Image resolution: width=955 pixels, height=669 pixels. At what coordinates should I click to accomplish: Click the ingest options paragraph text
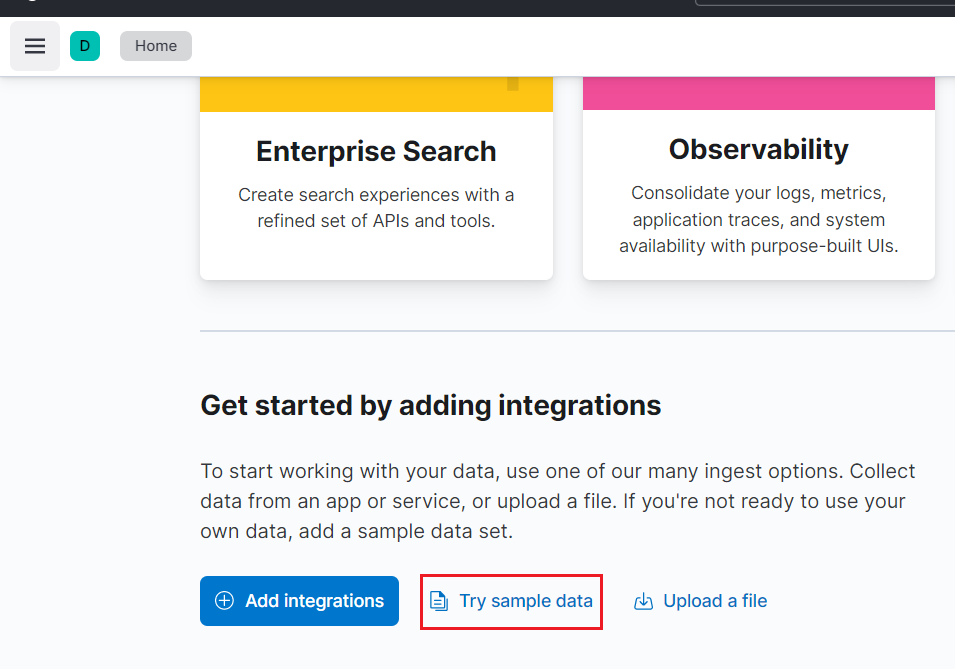(558, 501)
